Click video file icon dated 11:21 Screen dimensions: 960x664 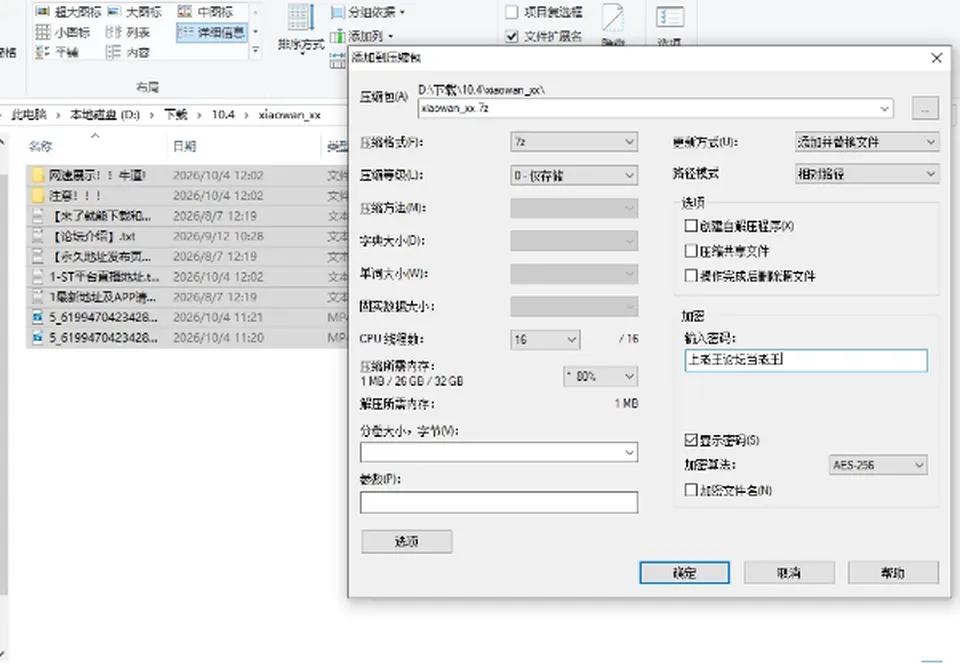(x=38, y=317)
